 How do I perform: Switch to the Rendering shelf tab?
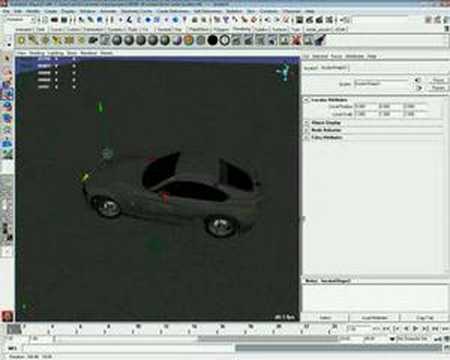[241, 29]
